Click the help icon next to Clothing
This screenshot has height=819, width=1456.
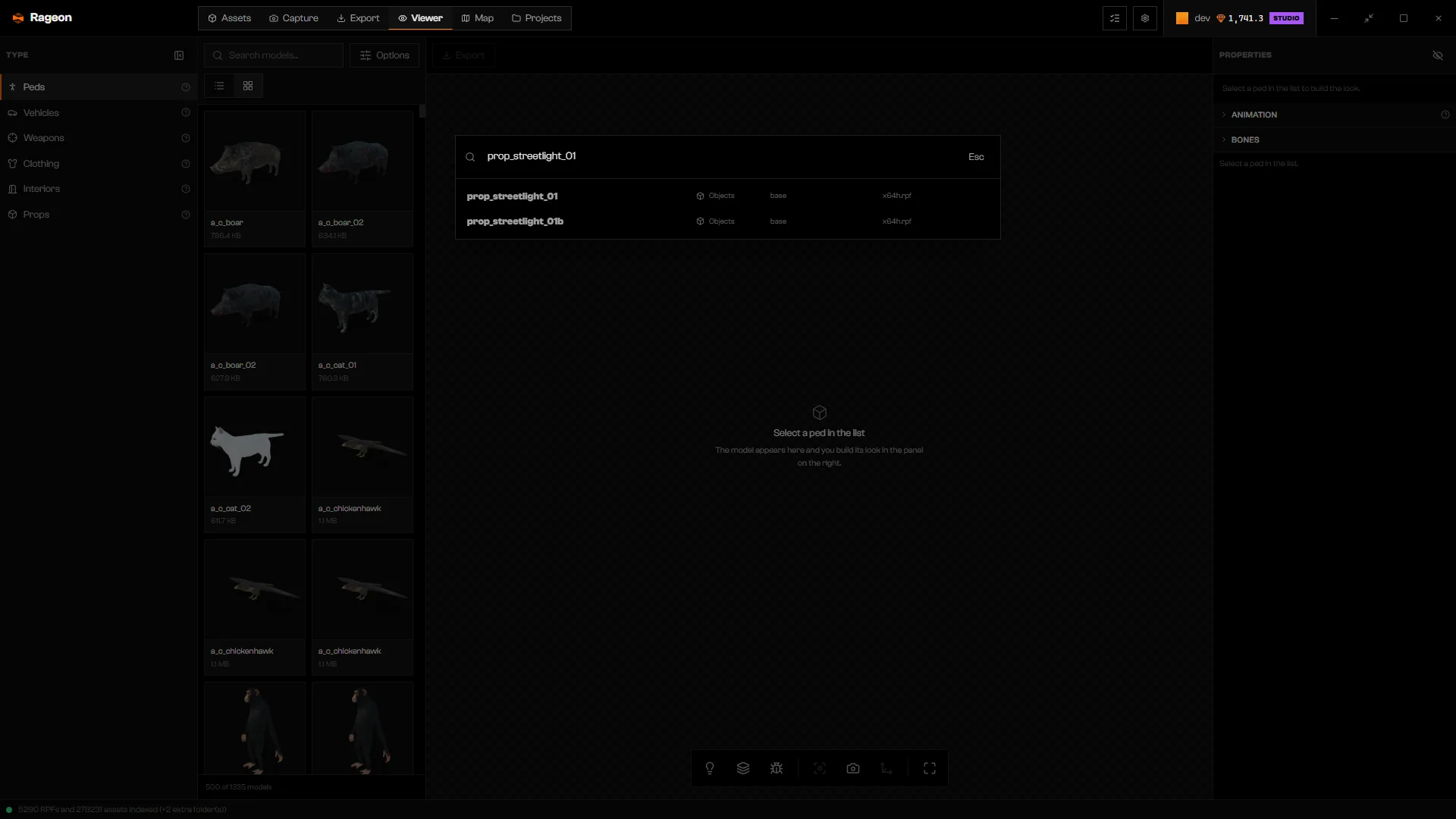click(186, 164)
